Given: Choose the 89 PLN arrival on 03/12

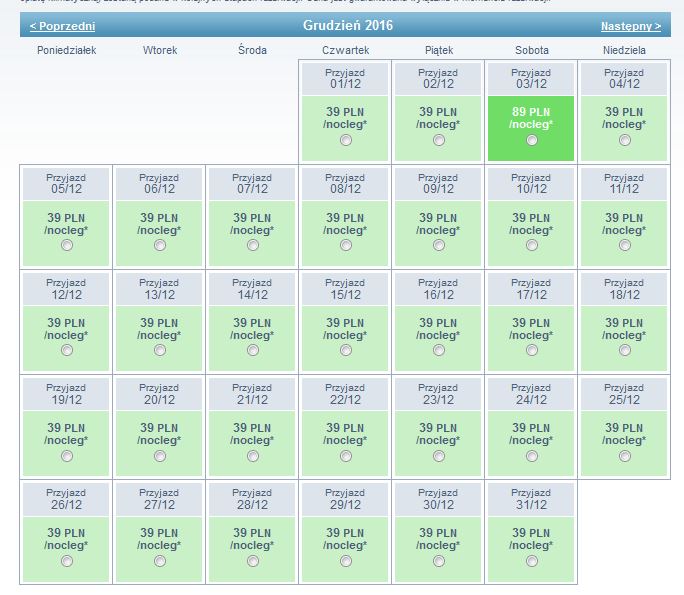Looking at the screenshot, I should click(x=532, y=140).
